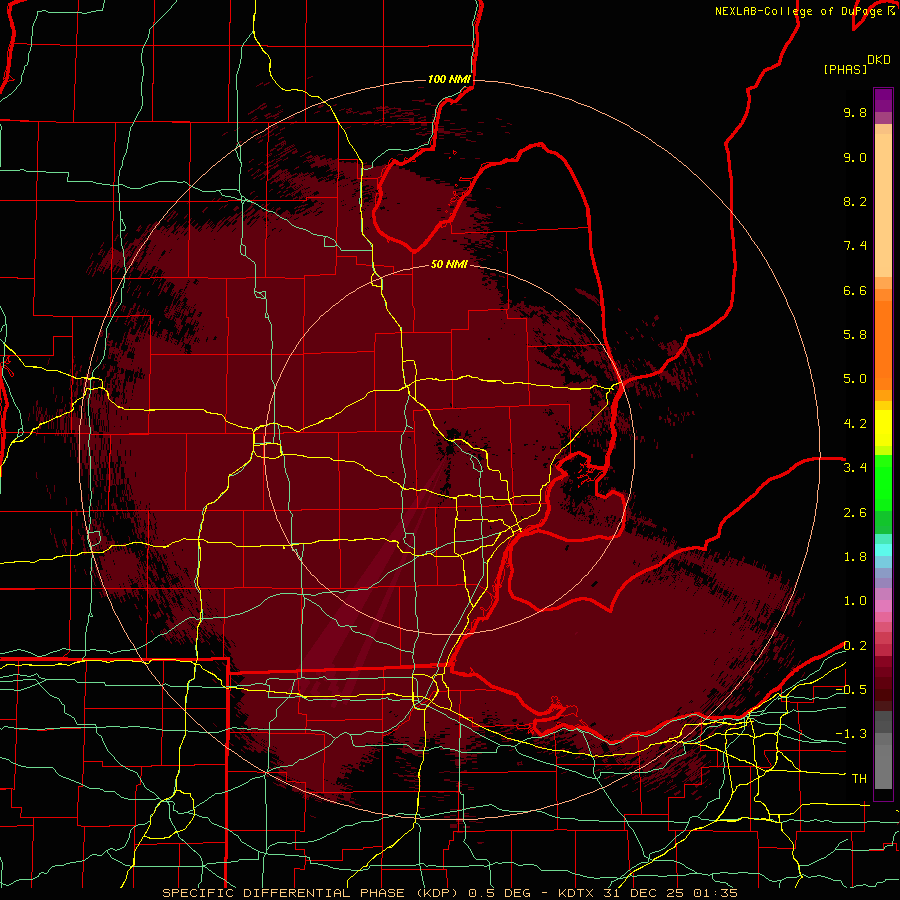Pick the purple swatch at the legend top

(x=883, y=100)
